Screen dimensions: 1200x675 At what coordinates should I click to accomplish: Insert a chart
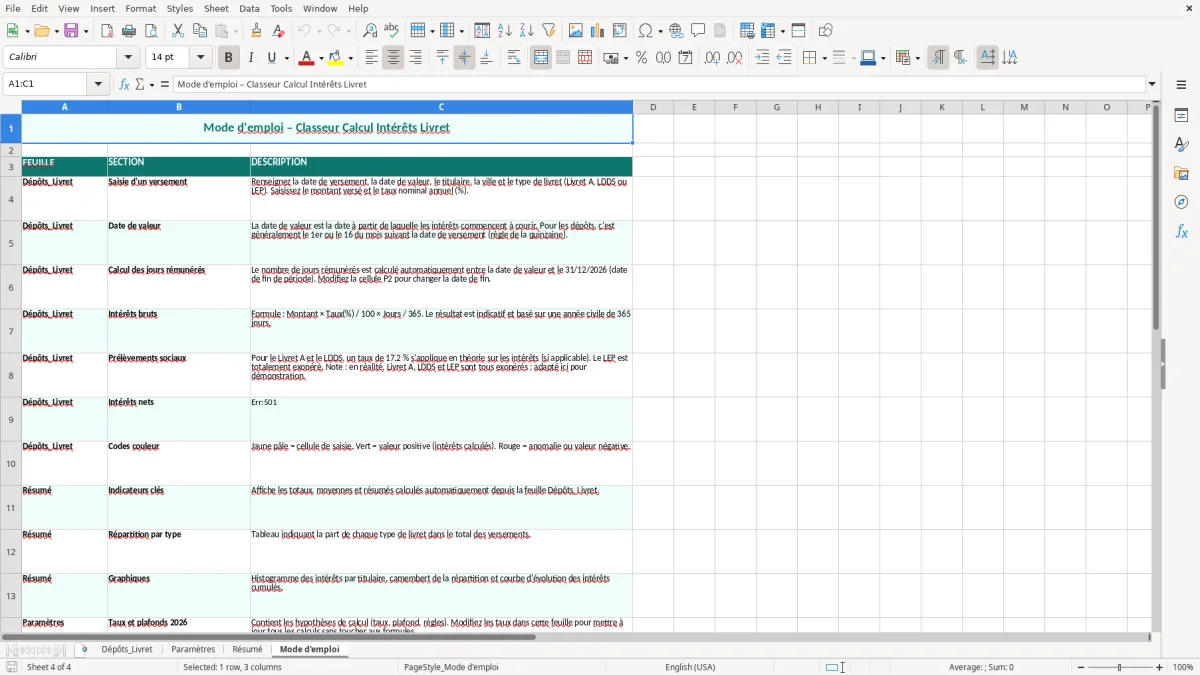[598, 31]
